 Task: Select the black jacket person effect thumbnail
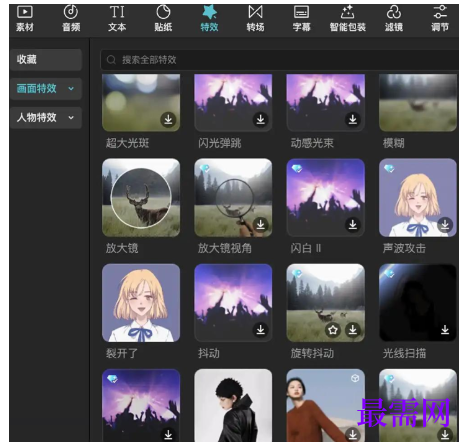233,405
